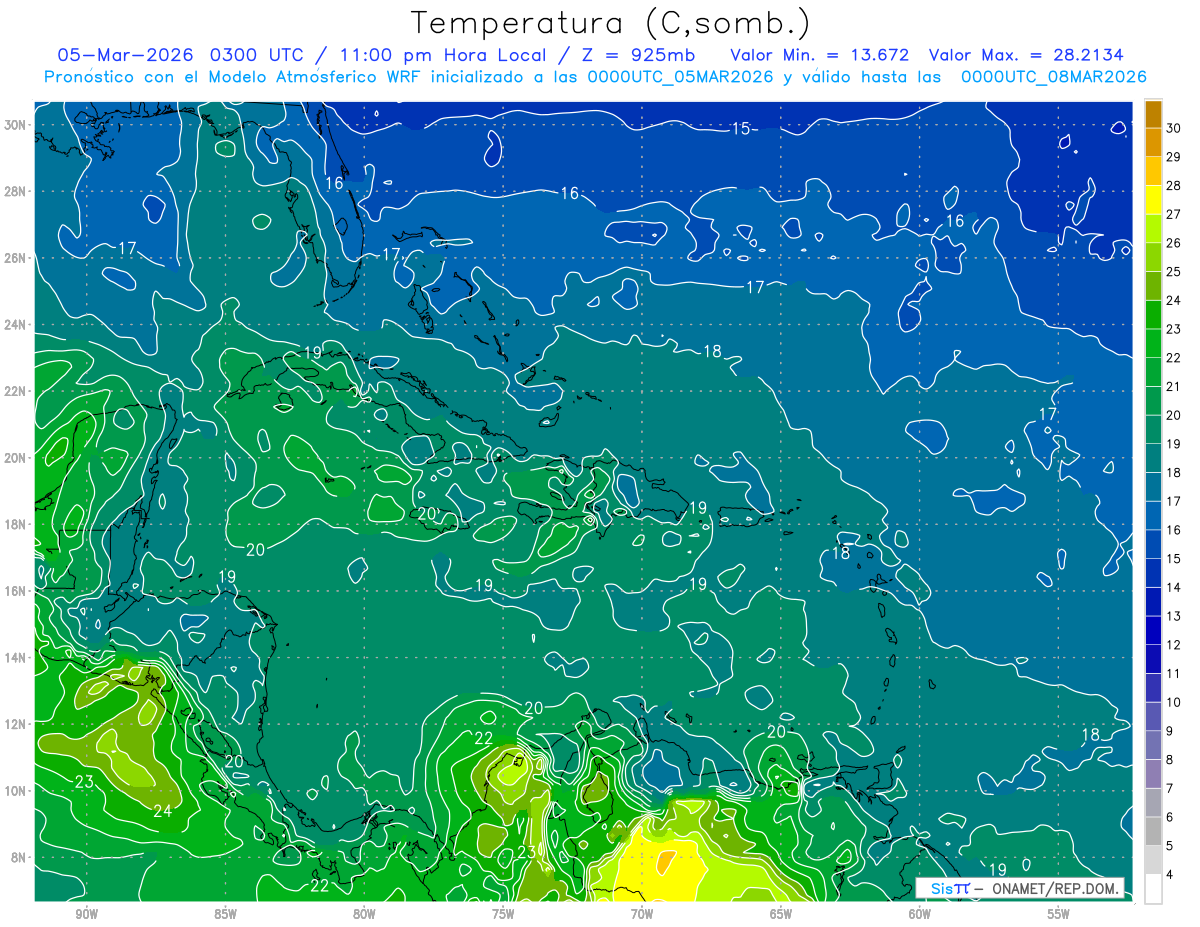This screenshot has width=1200, height=927.
Task: Click the 20N latitude axis label
Action: pyautogui.click(x=16, y=458)
